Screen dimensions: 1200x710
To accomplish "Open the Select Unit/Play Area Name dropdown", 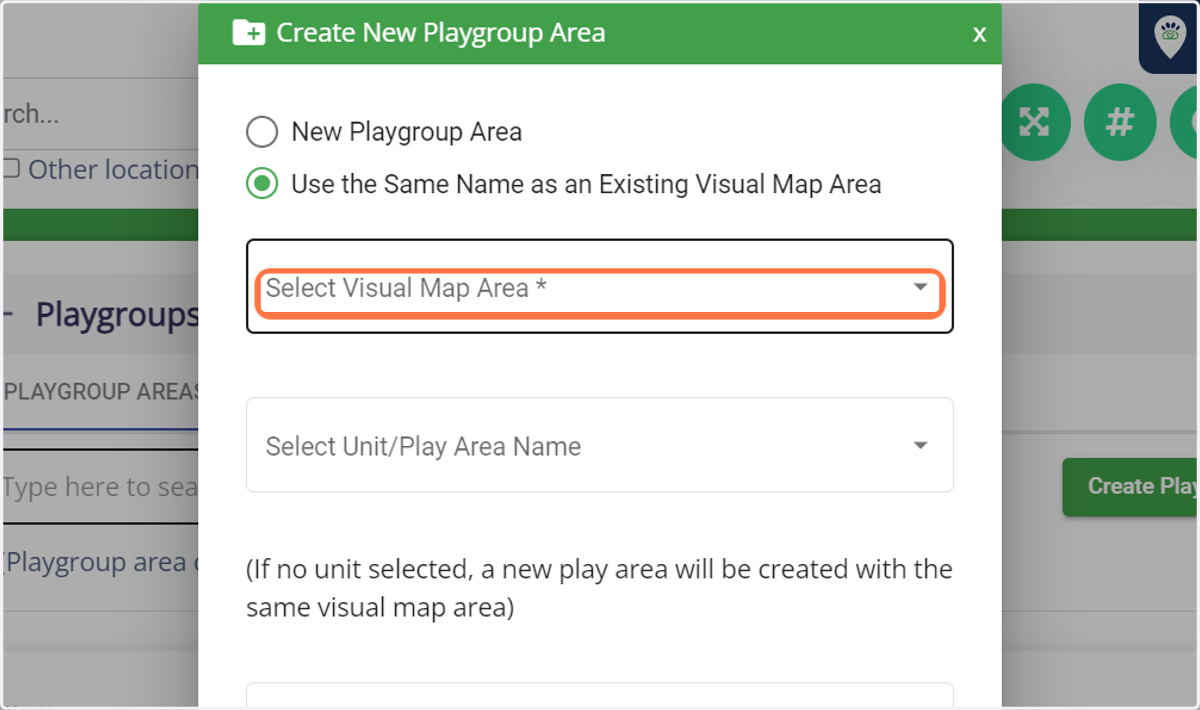I will point(600,445).
